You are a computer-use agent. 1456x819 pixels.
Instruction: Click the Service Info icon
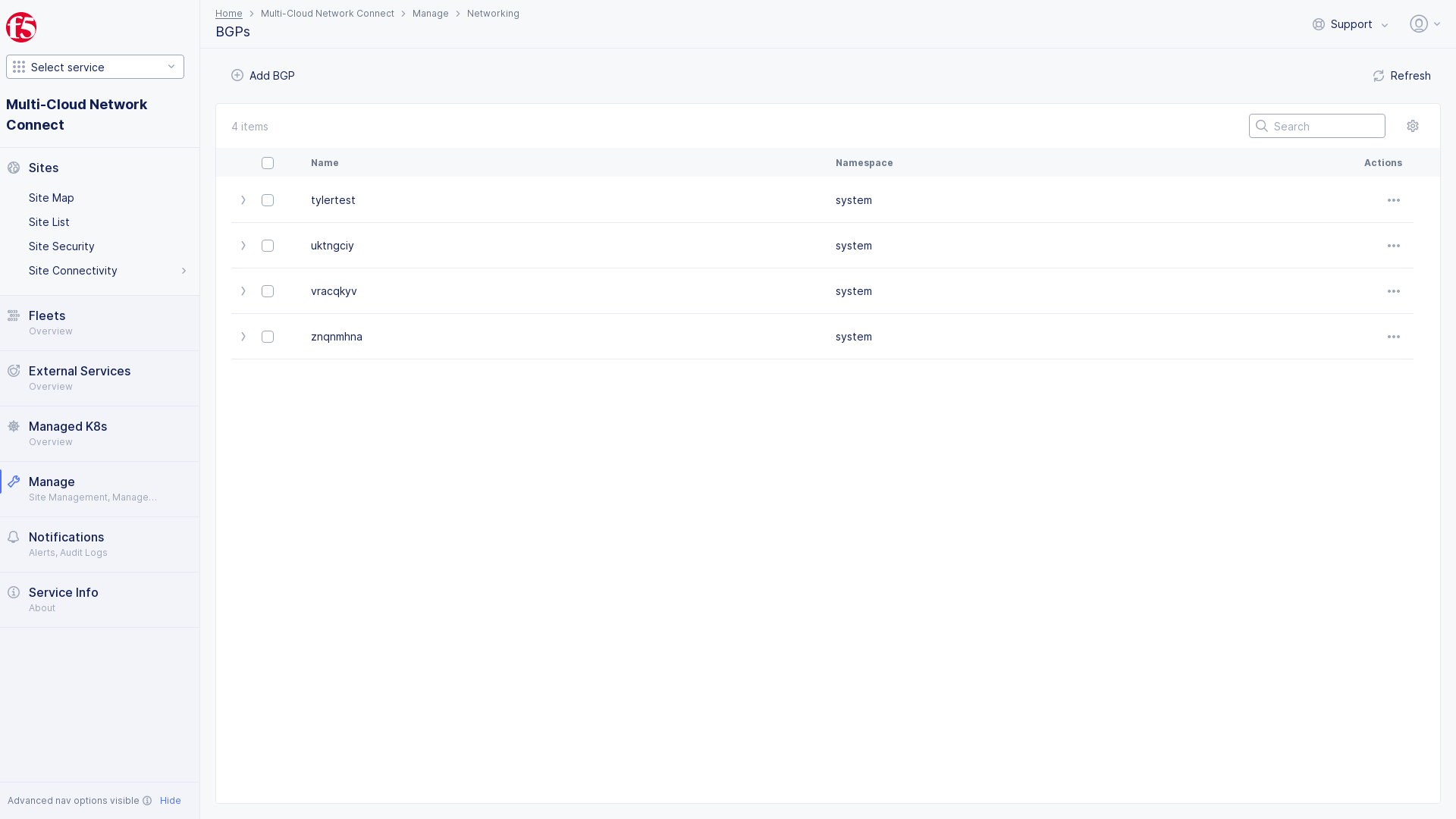coord(14,592)
